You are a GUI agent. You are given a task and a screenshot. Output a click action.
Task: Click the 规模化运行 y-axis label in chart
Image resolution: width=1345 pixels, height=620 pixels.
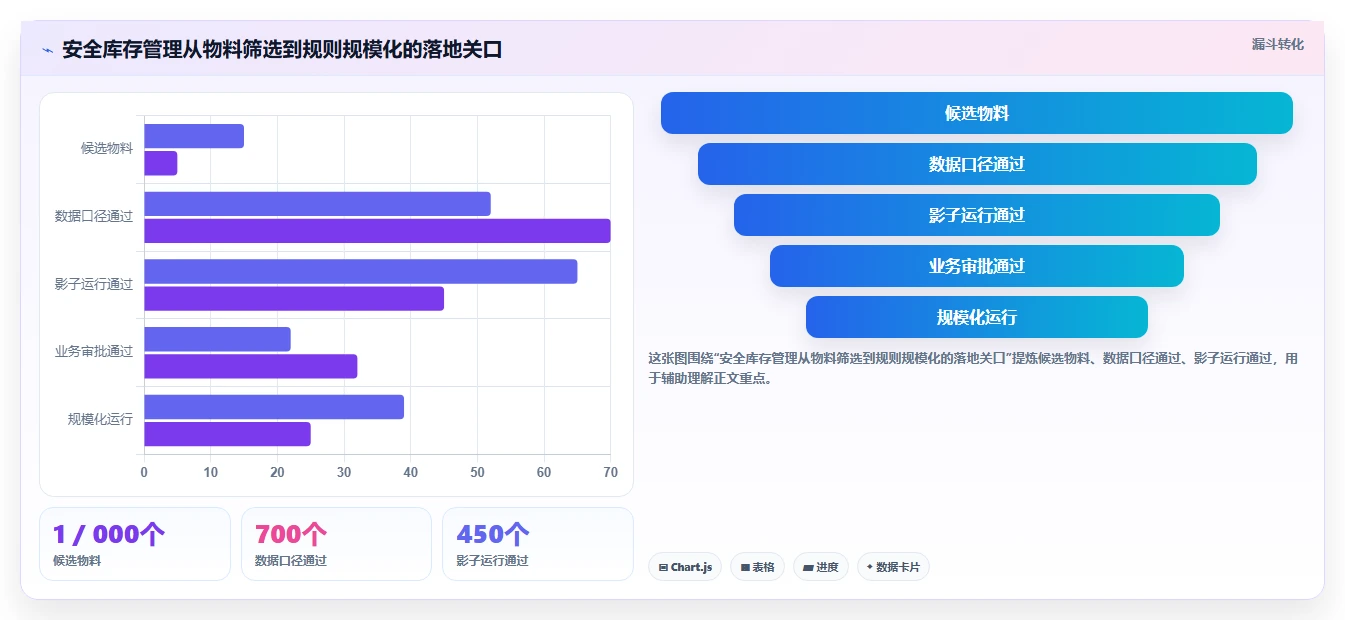point(100,419)
